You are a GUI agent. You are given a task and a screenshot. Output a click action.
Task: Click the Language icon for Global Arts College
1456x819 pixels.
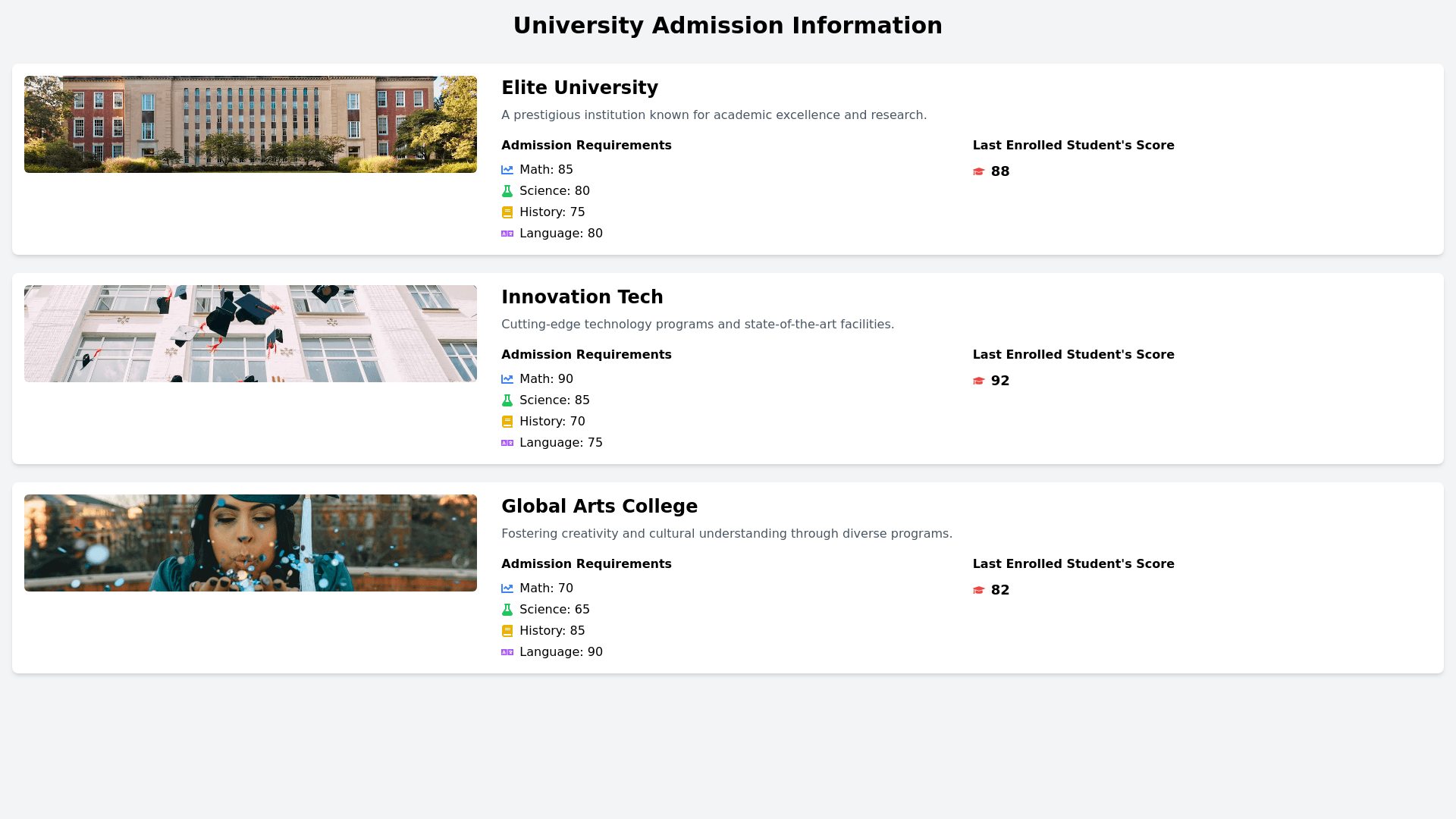[x=507, y=652]
